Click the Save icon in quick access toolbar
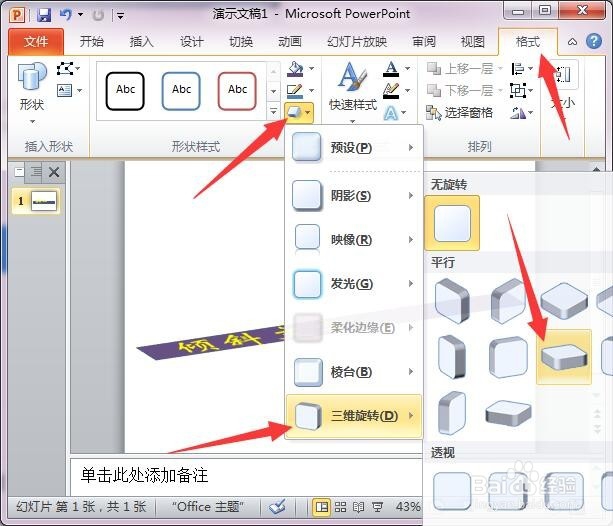Image resolution: width=613 pixels, height=526 pixels. tap(44, 15)
